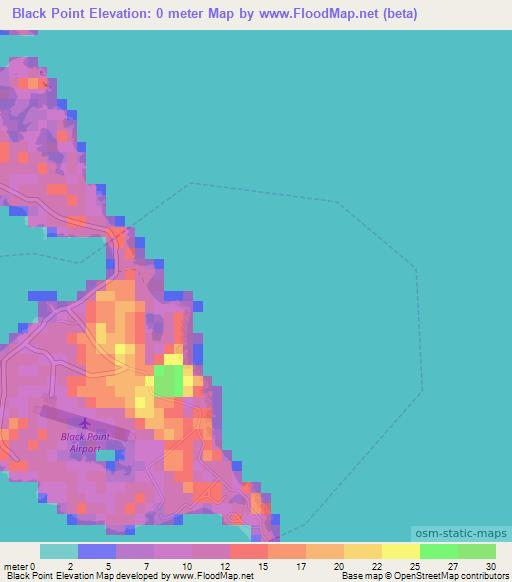Click the 17 meter light orange legend swatch

coord(325,551)
